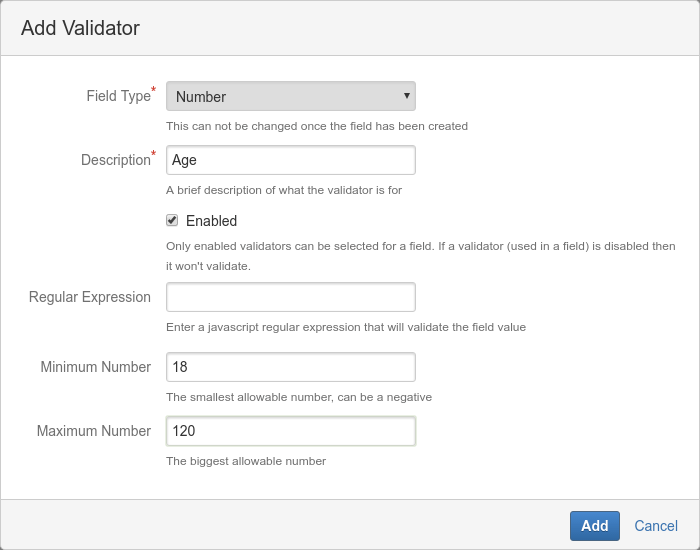The image size is (700, 550).
Task: Click the Add Validator dialog title
Action: click(80, 28)
